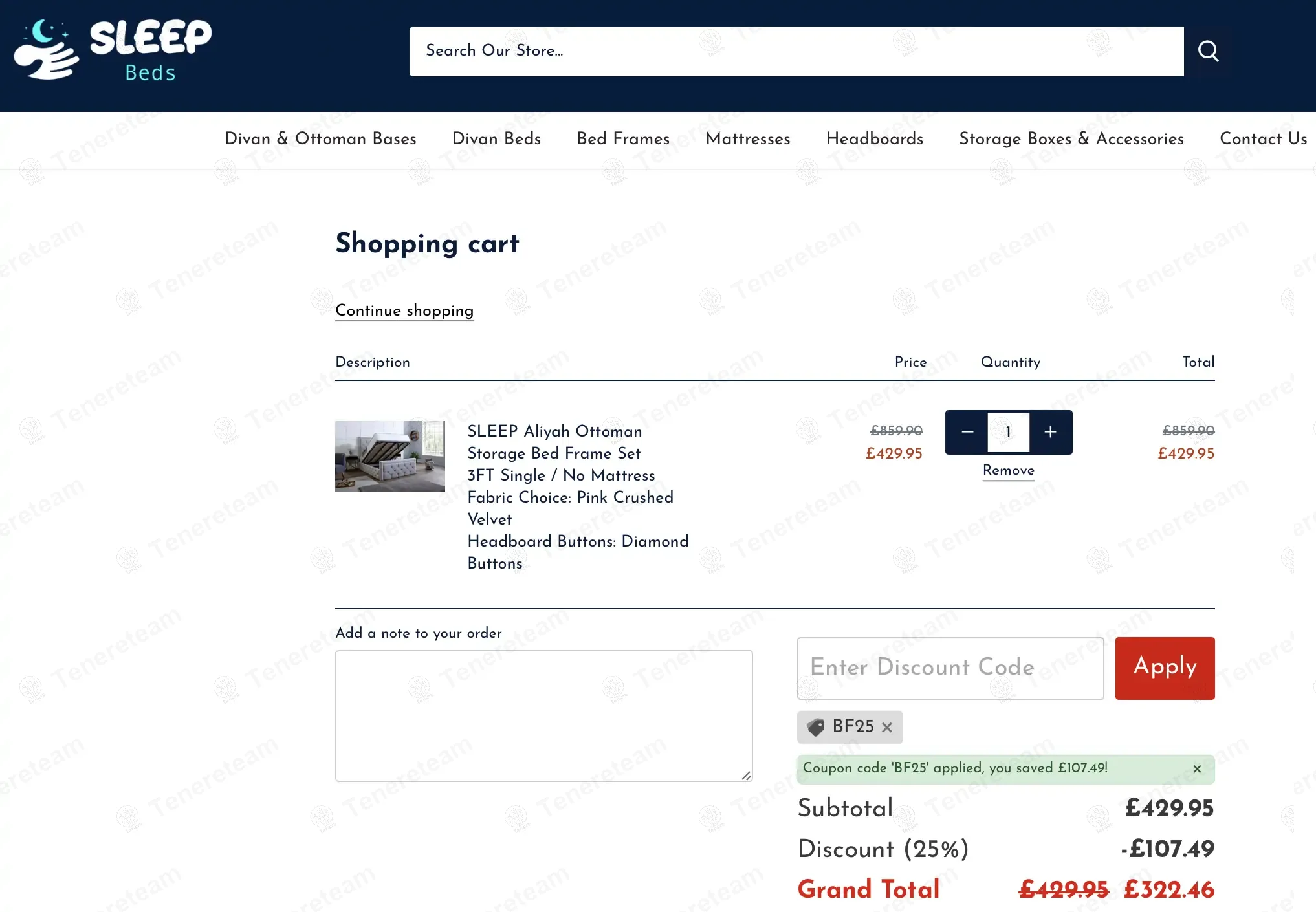
Task: Open the Aliyah Ottoman bed thumbnail
Action: pos(390,456)
